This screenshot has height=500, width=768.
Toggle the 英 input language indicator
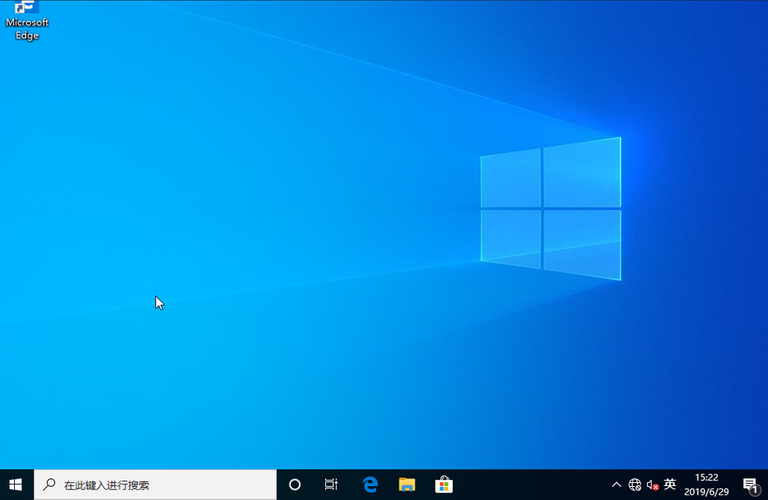tap(670, 484)
